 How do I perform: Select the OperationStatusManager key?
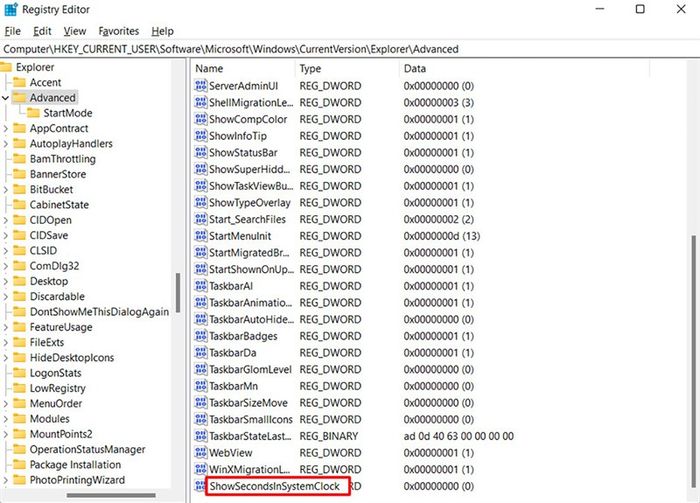[x=87, y=449]
